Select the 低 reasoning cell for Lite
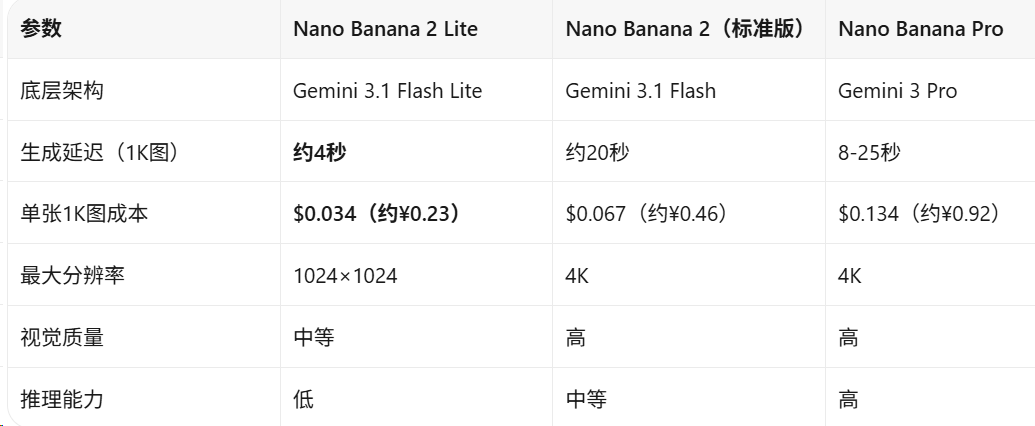The height and width of the screenshot is (426, 1035). coord(304,399)
